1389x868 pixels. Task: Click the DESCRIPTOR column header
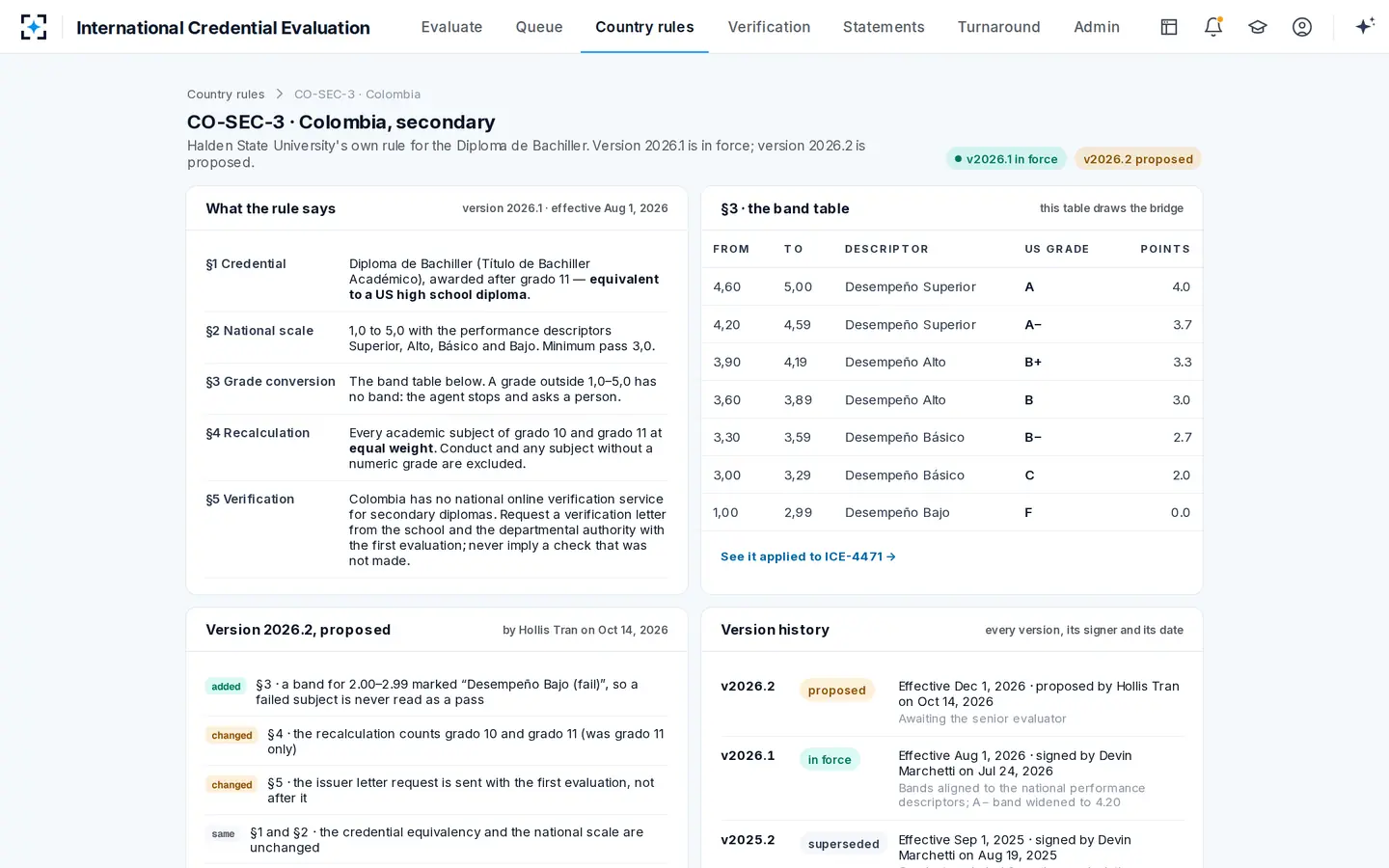tap(886, 249)
